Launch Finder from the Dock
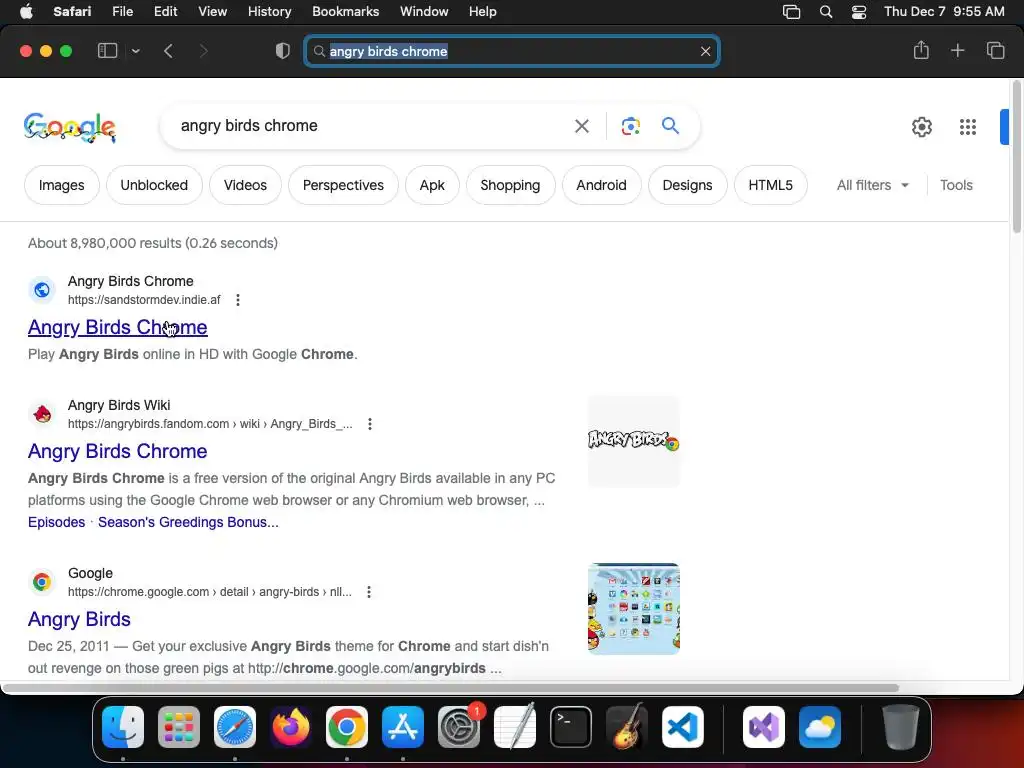Viewport: 1024px width, 768px height. (123, 727)
